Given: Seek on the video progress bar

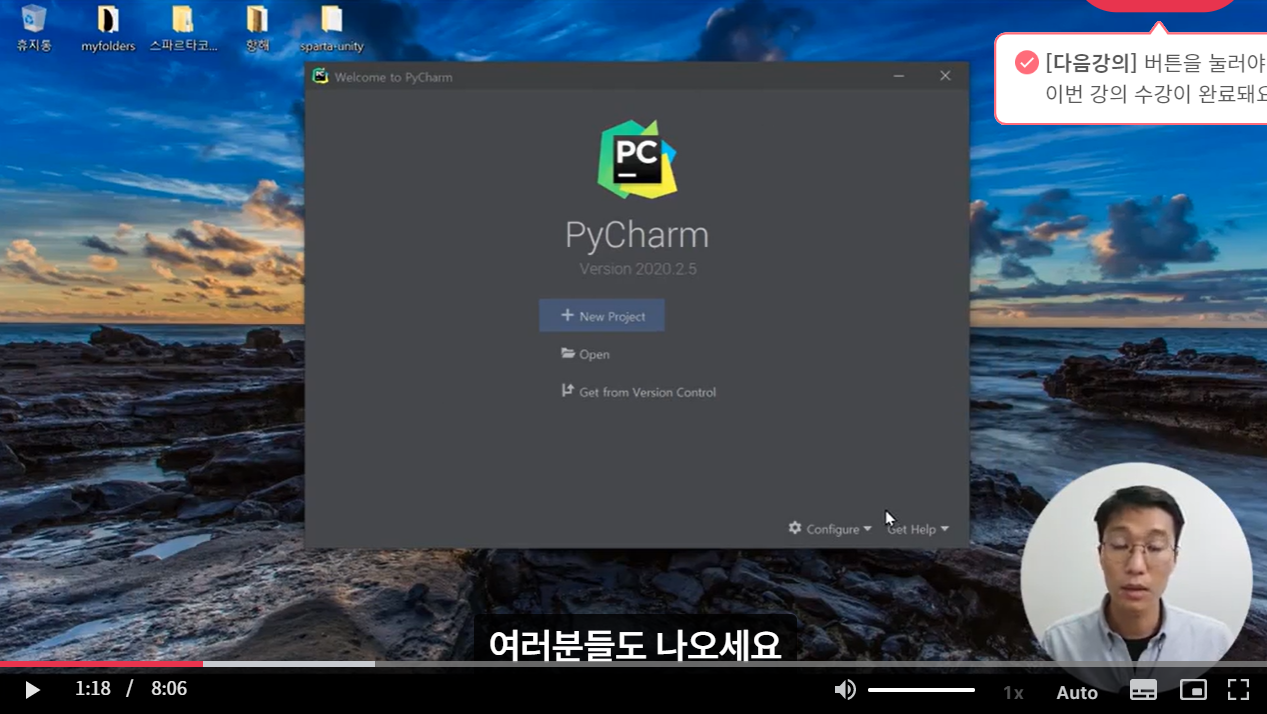Looking at the screenshot, I should pos(633,664).
